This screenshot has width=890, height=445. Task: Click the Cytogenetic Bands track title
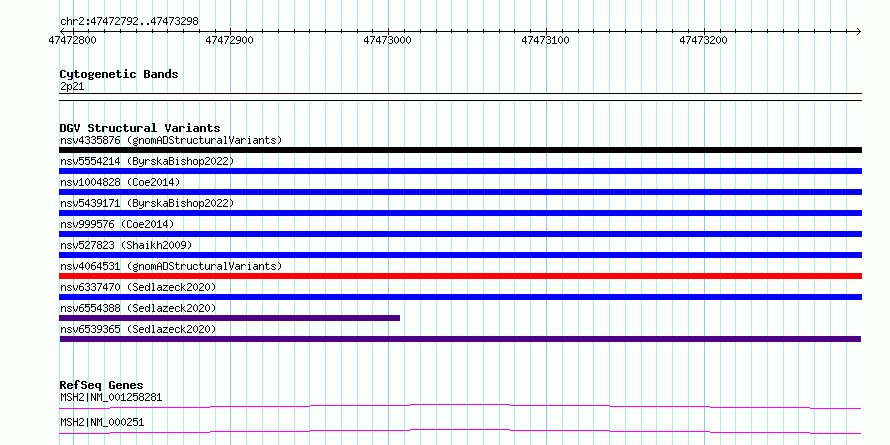(x=119, y=74)
